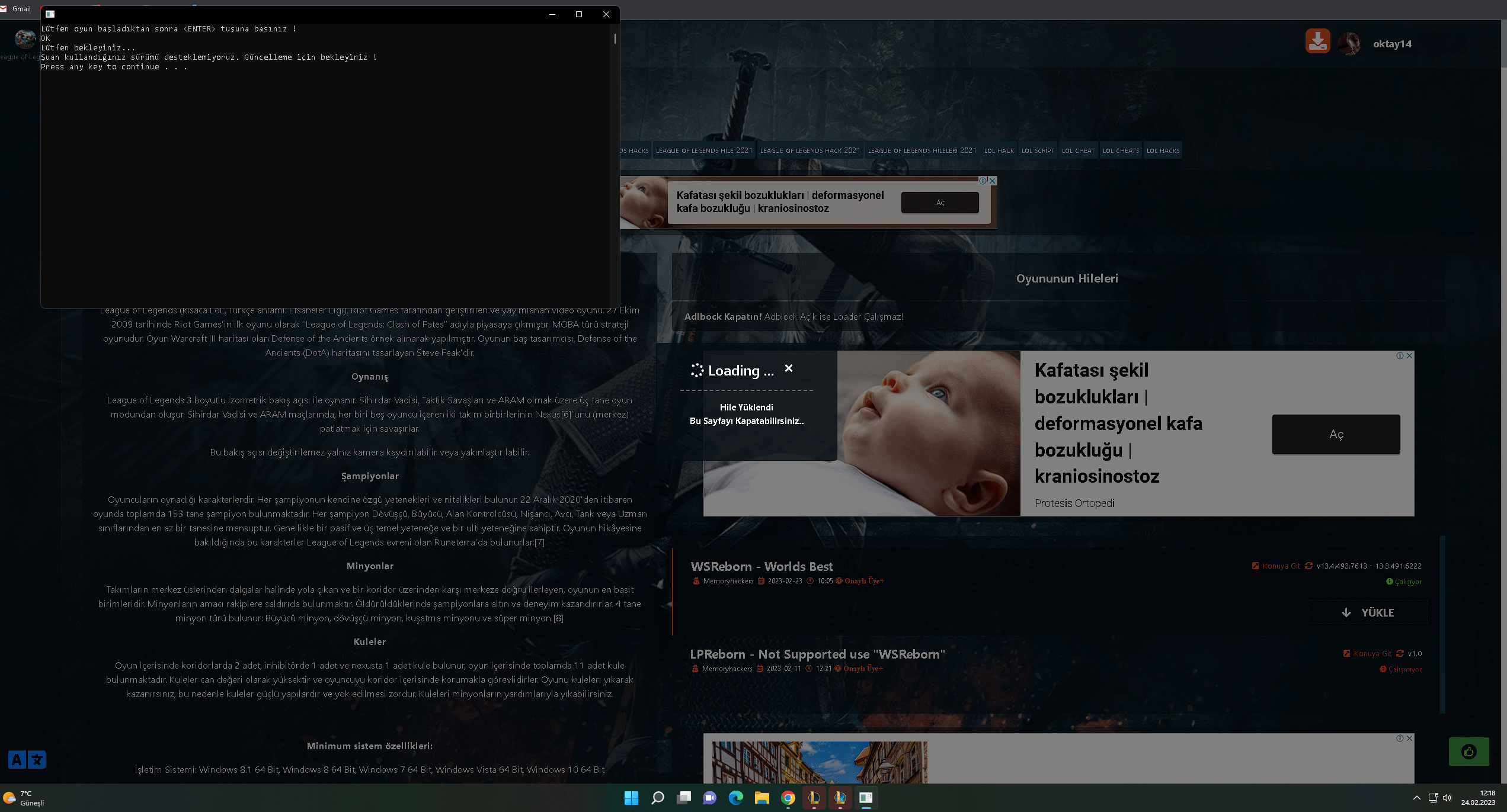Open the Teams Chat taskbar icon
This screenshot has height=812, width=1507.
709,798
